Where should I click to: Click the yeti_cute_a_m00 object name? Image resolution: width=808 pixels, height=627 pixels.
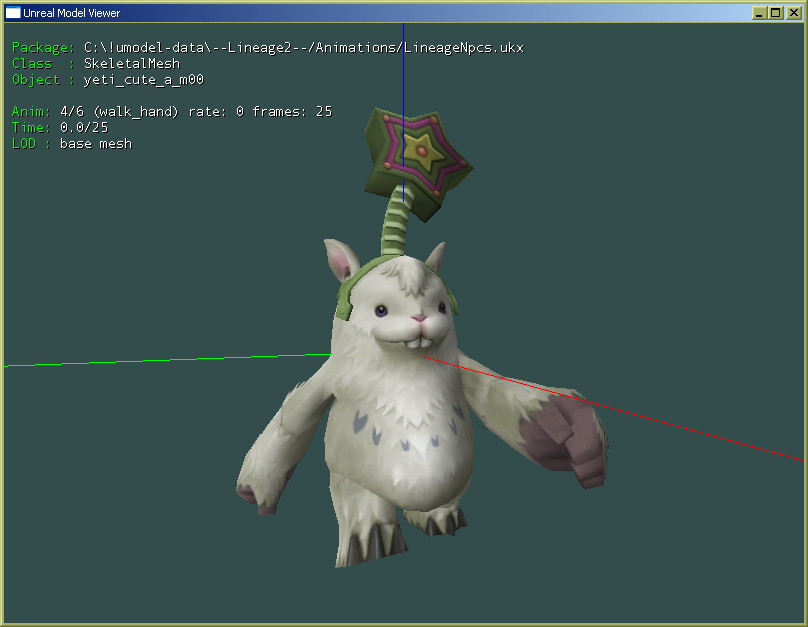click(x=144, y=79)
